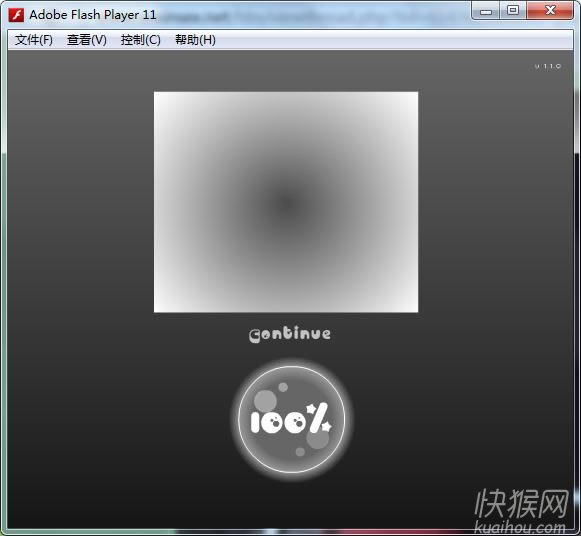Click the kuaihou.com watermark text
Screen dimensions: 581x536
(x=520, y=527)
